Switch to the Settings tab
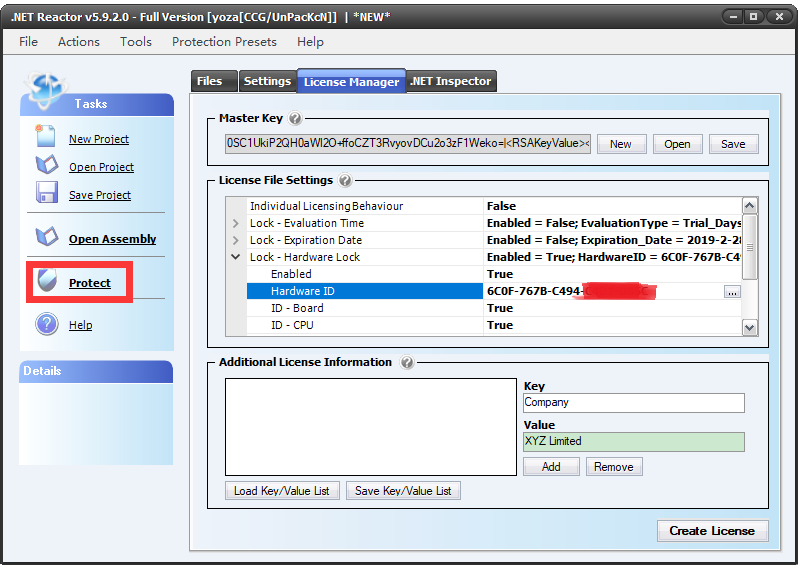Screen dimensions: 798x565 pyautogui.click(x=267, y=81)
